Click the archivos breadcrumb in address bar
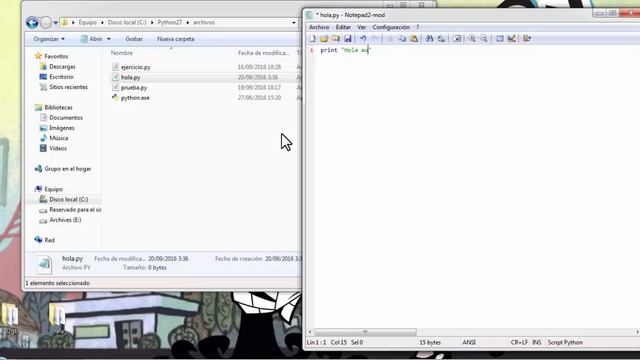Viewport: 640px width, 360px height. click(x=204, y=22)
